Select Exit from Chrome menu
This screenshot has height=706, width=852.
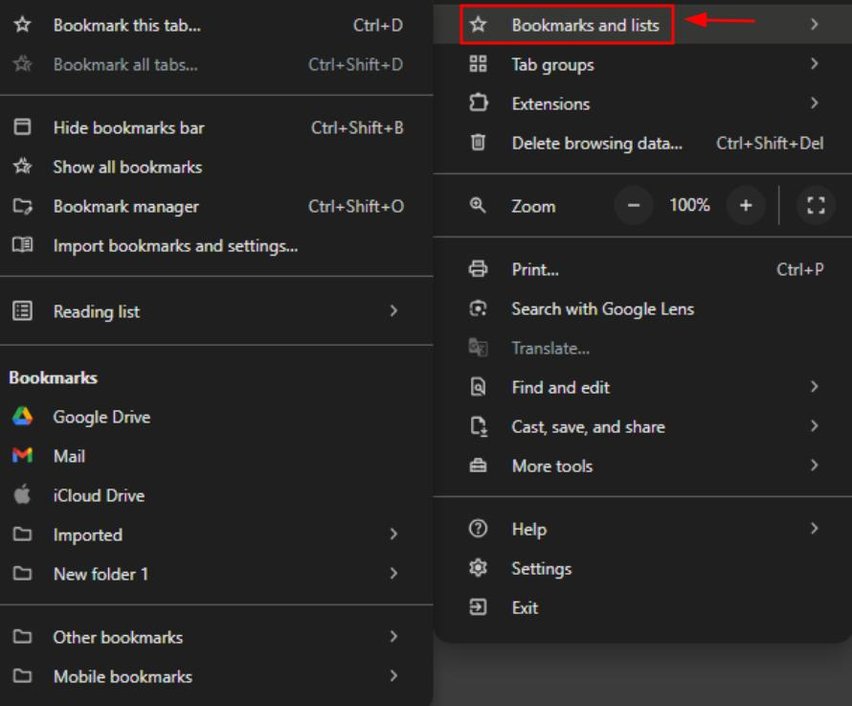pos(643,607)
